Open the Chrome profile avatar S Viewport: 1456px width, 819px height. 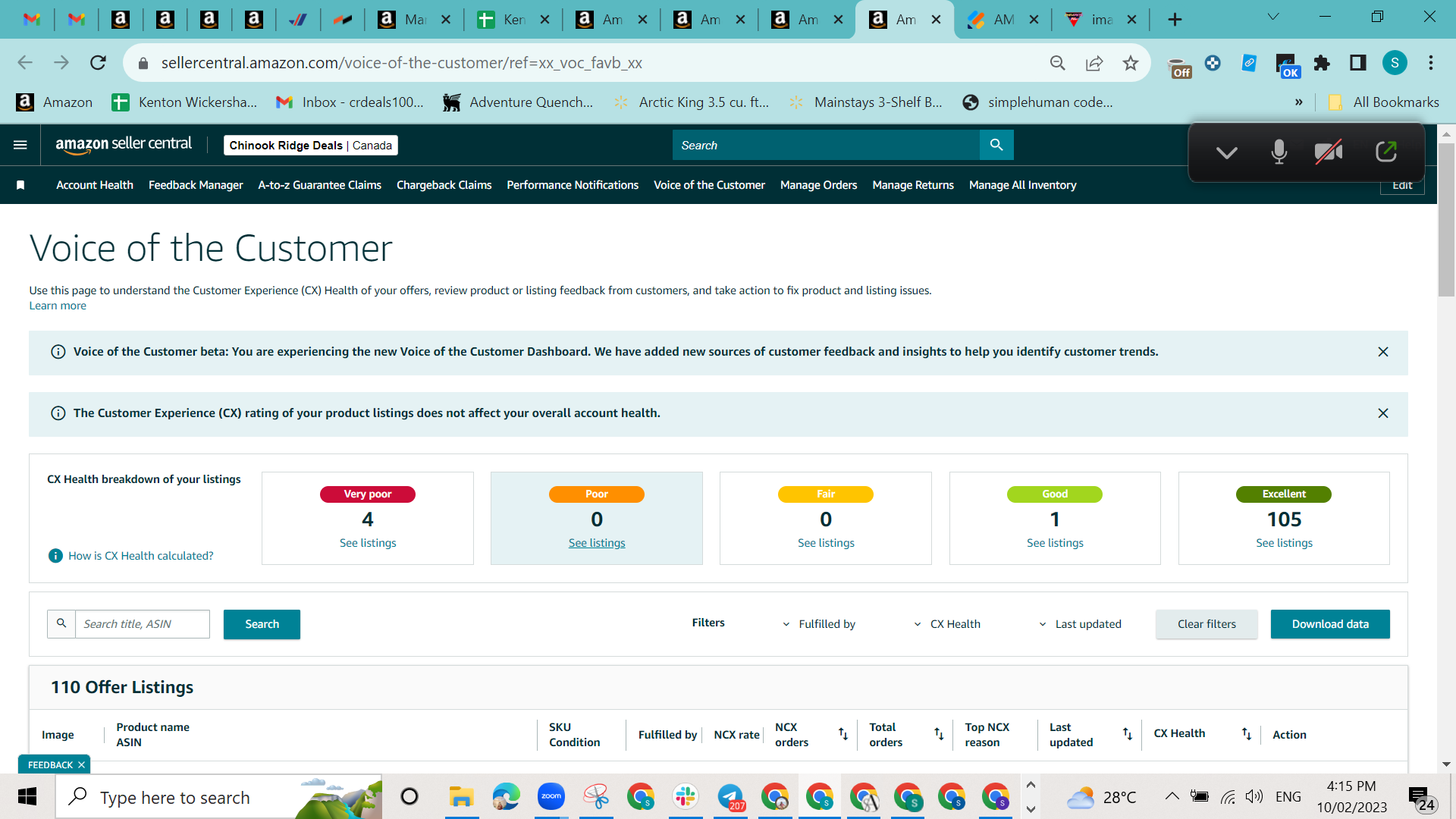[x=1395, y=63]
